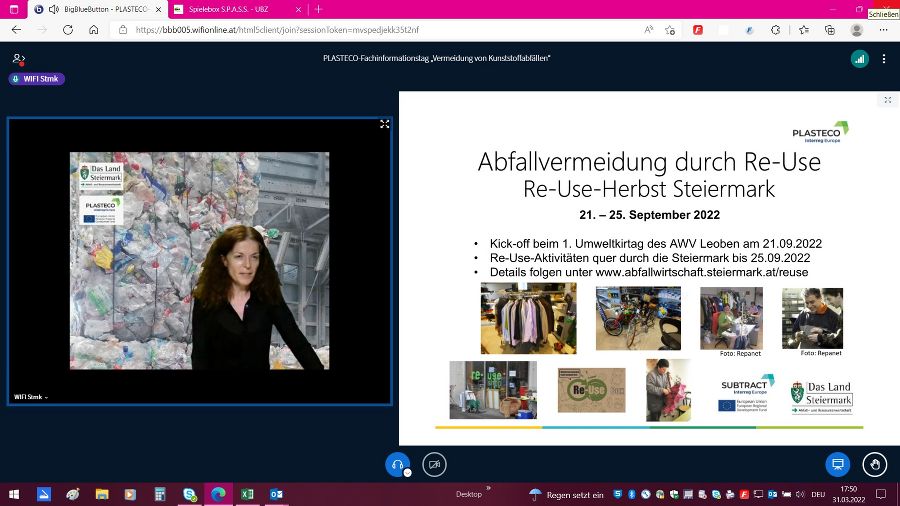
Task: Click the bicycles photo on slide
Action: pos(638,318)
